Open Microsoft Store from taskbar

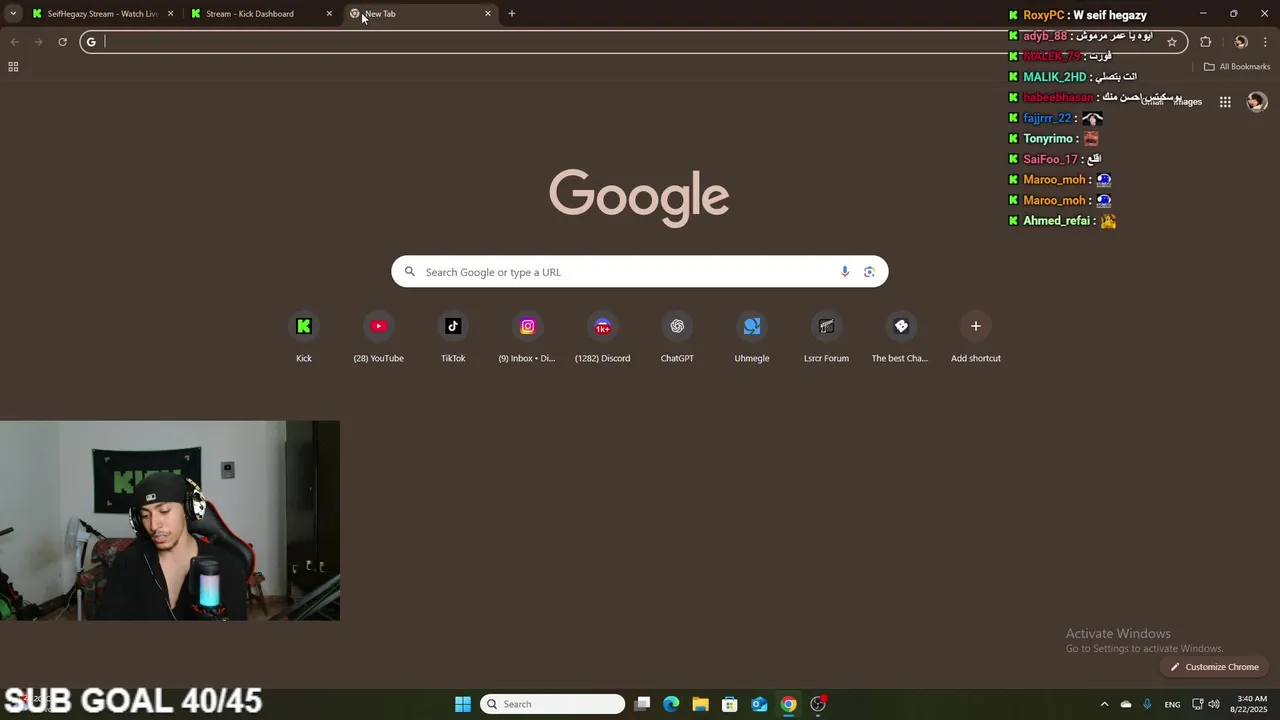(730, 704)
